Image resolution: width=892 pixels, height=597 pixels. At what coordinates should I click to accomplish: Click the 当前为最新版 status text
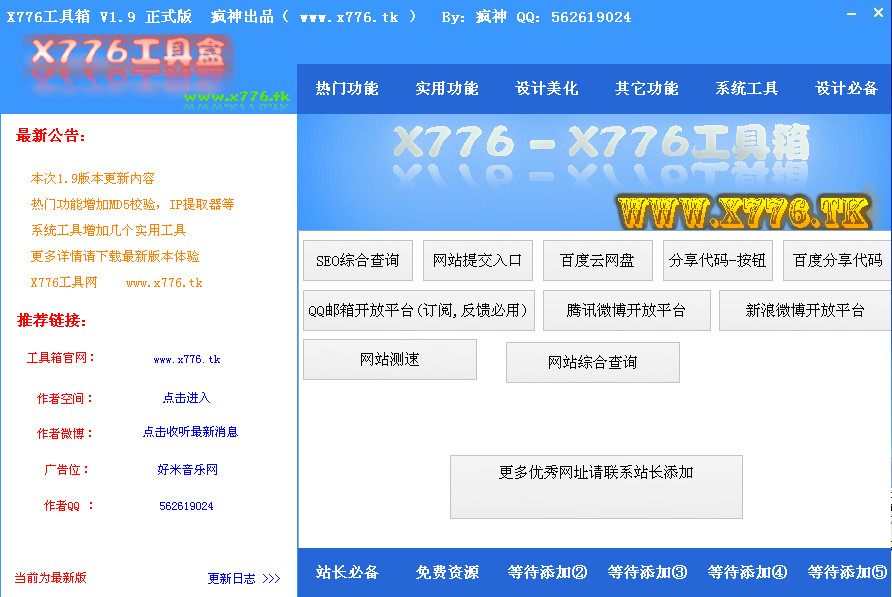pos(51,578)
